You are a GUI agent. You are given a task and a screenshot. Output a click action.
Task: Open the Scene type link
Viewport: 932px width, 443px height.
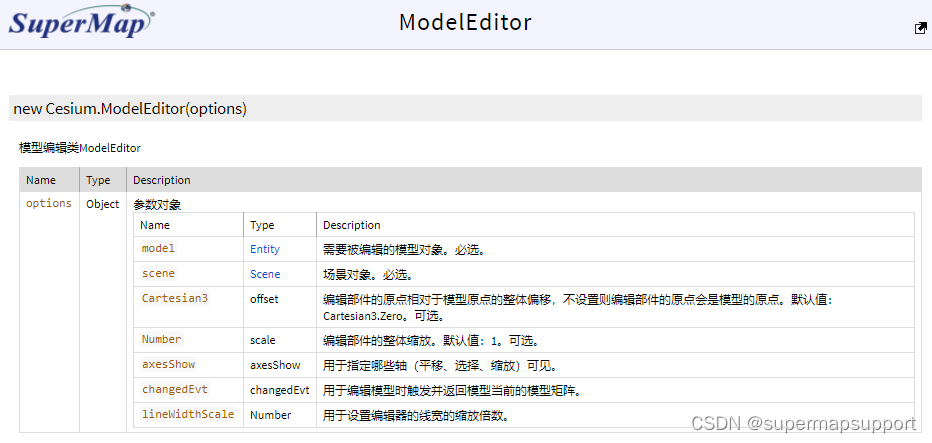(x=265, y=274)
